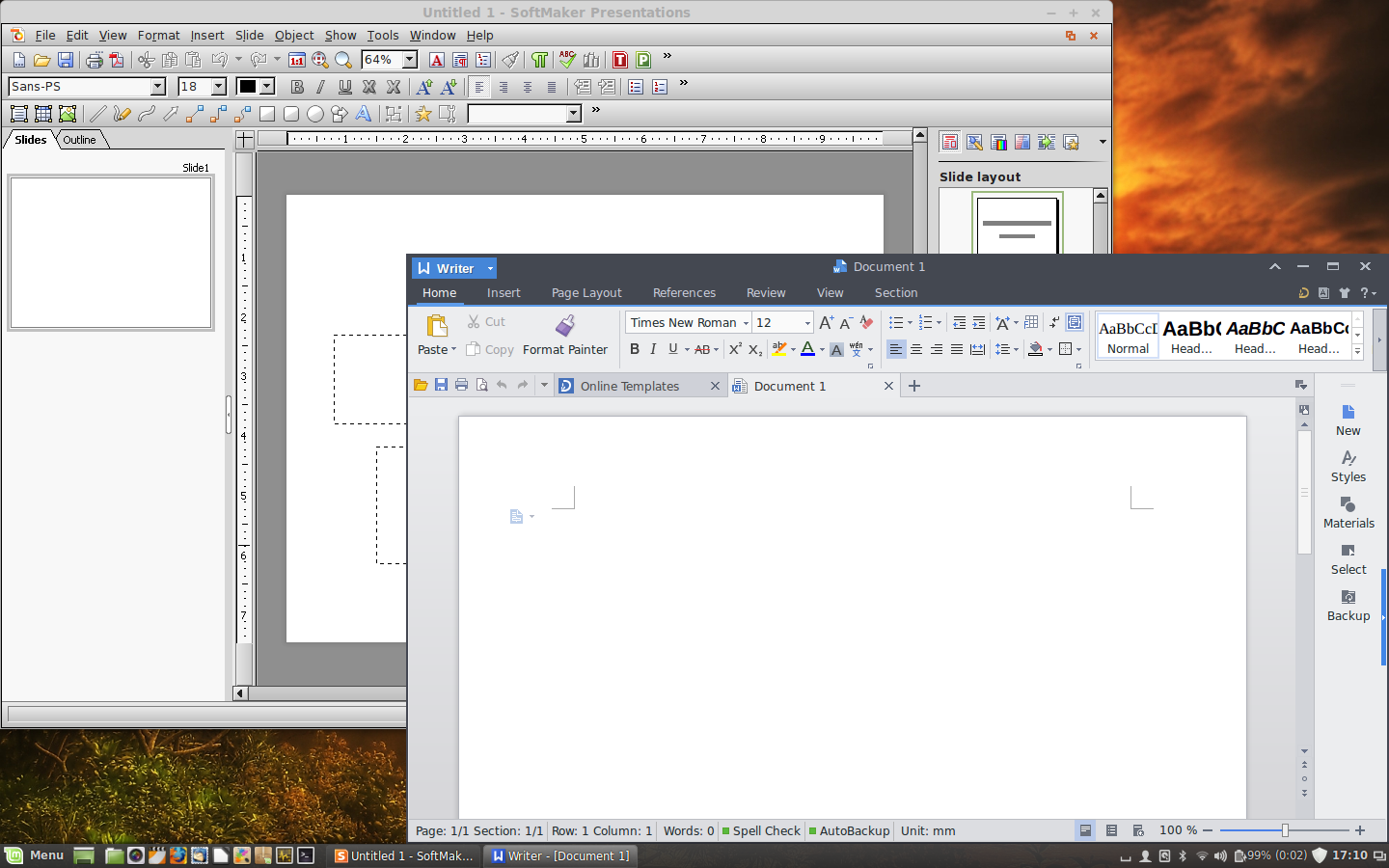Click spell check ABC icon in Presentations toolbar

tap(566, 60)
